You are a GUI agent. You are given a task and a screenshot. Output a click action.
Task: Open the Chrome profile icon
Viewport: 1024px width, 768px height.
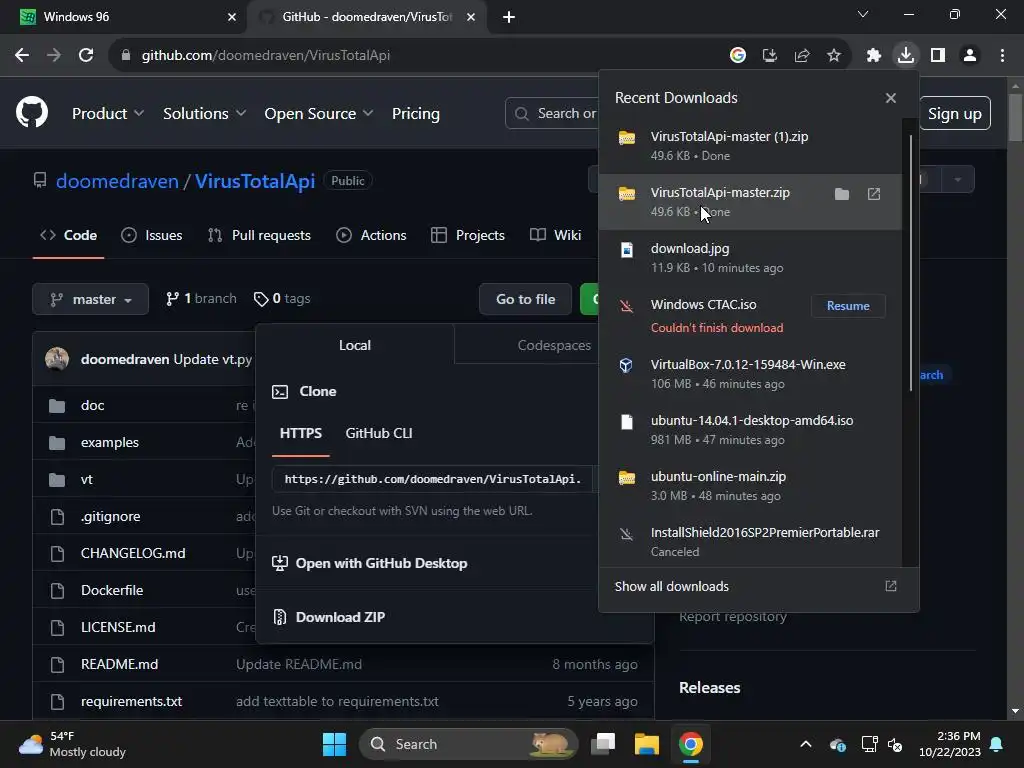click(x=970, y=56)
